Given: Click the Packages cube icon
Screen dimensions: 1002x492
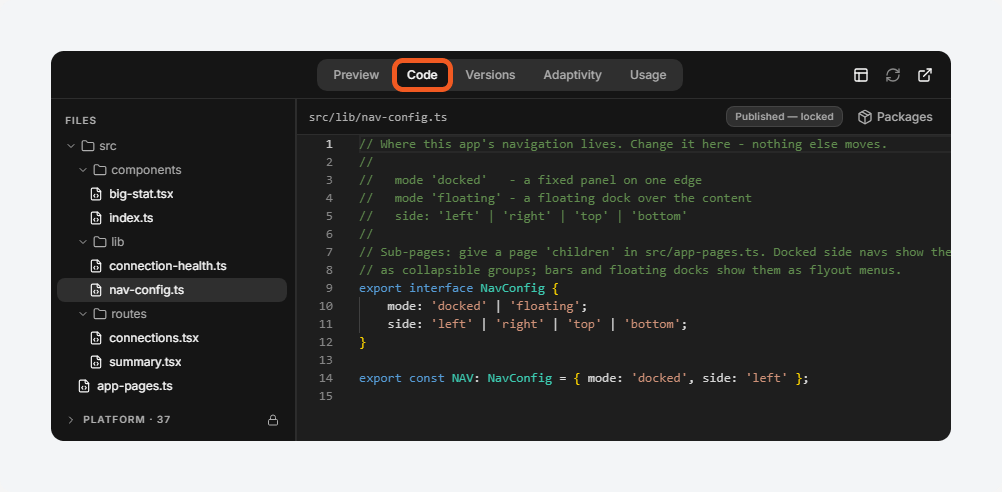Looking at the screenshot, I should 865,117.
